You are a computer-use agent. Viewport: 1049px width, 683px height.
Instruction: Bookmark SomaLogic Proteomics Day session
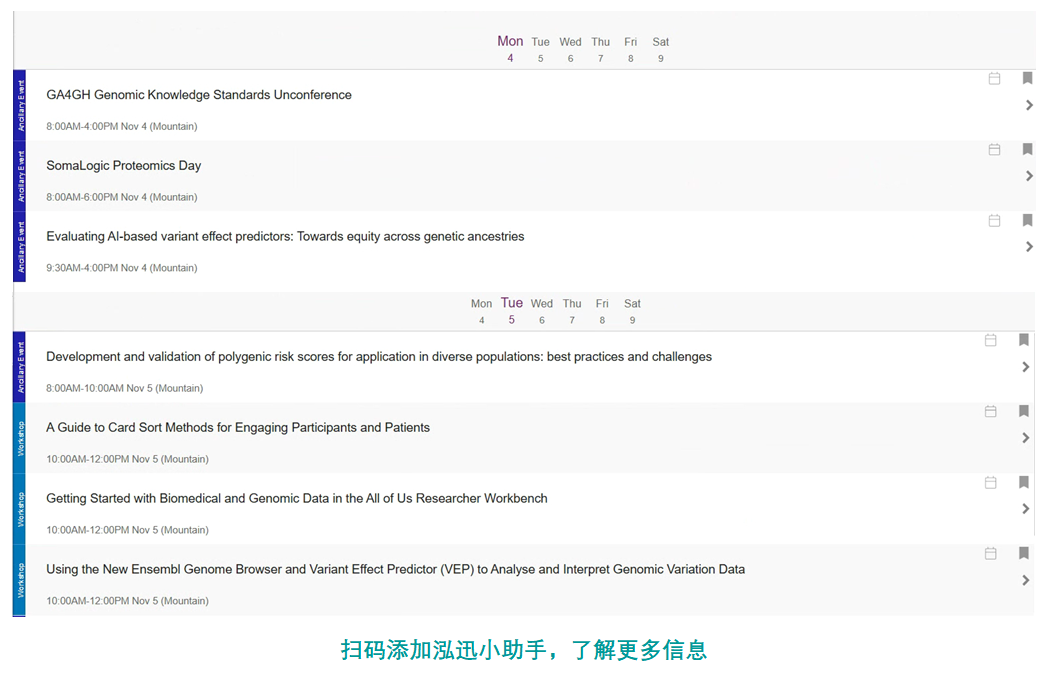[x=1027, y=150]
